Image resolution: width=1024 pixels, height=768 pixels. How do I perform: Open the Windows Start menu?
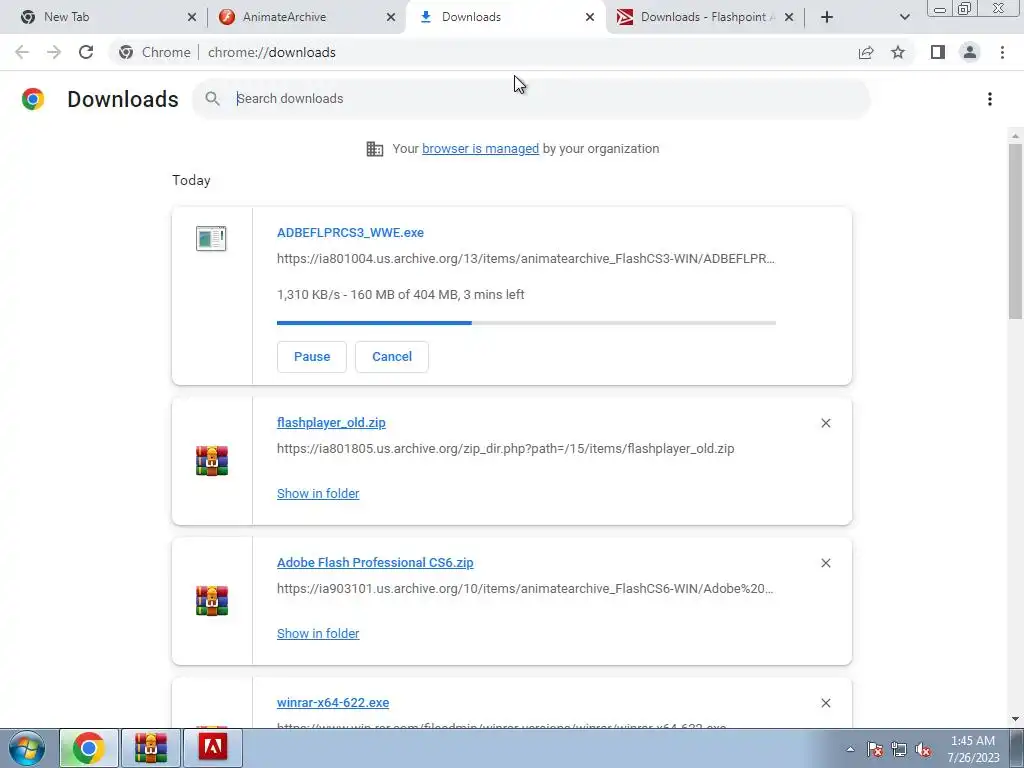26,748
